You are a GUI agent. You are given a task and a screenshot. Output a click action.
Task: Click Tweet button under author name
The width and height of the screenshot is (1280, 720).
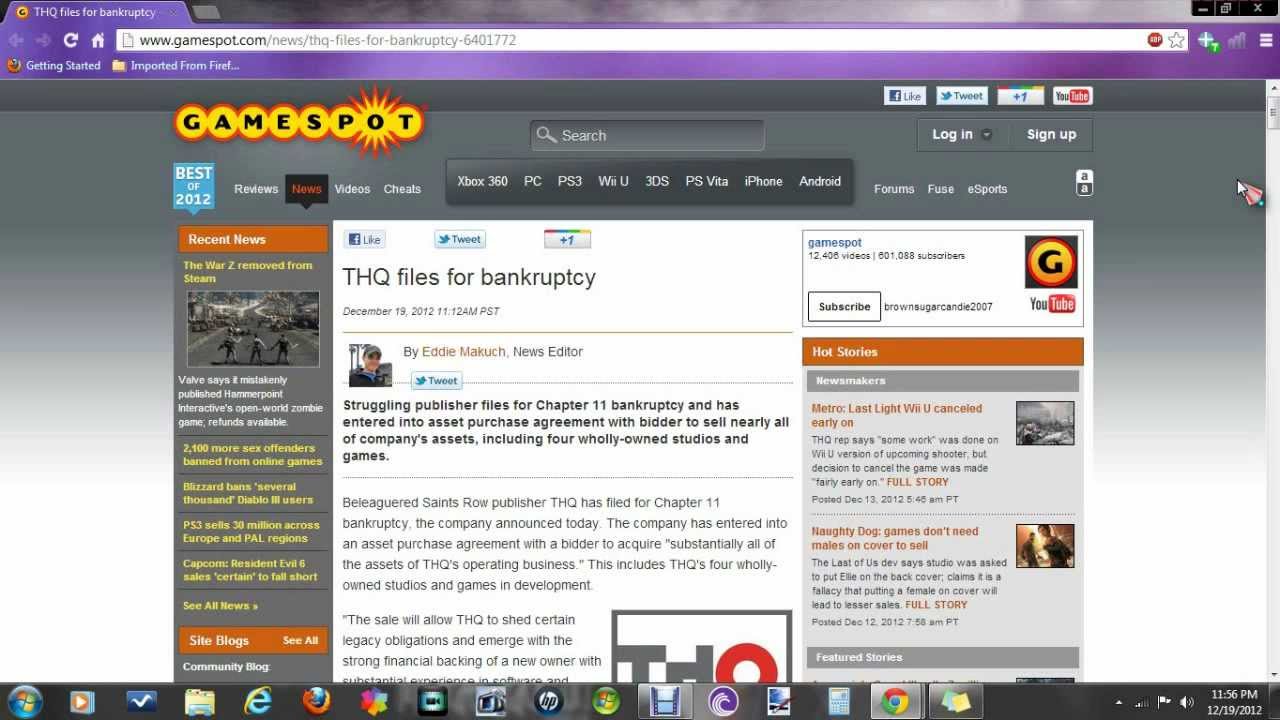[436, 381]
